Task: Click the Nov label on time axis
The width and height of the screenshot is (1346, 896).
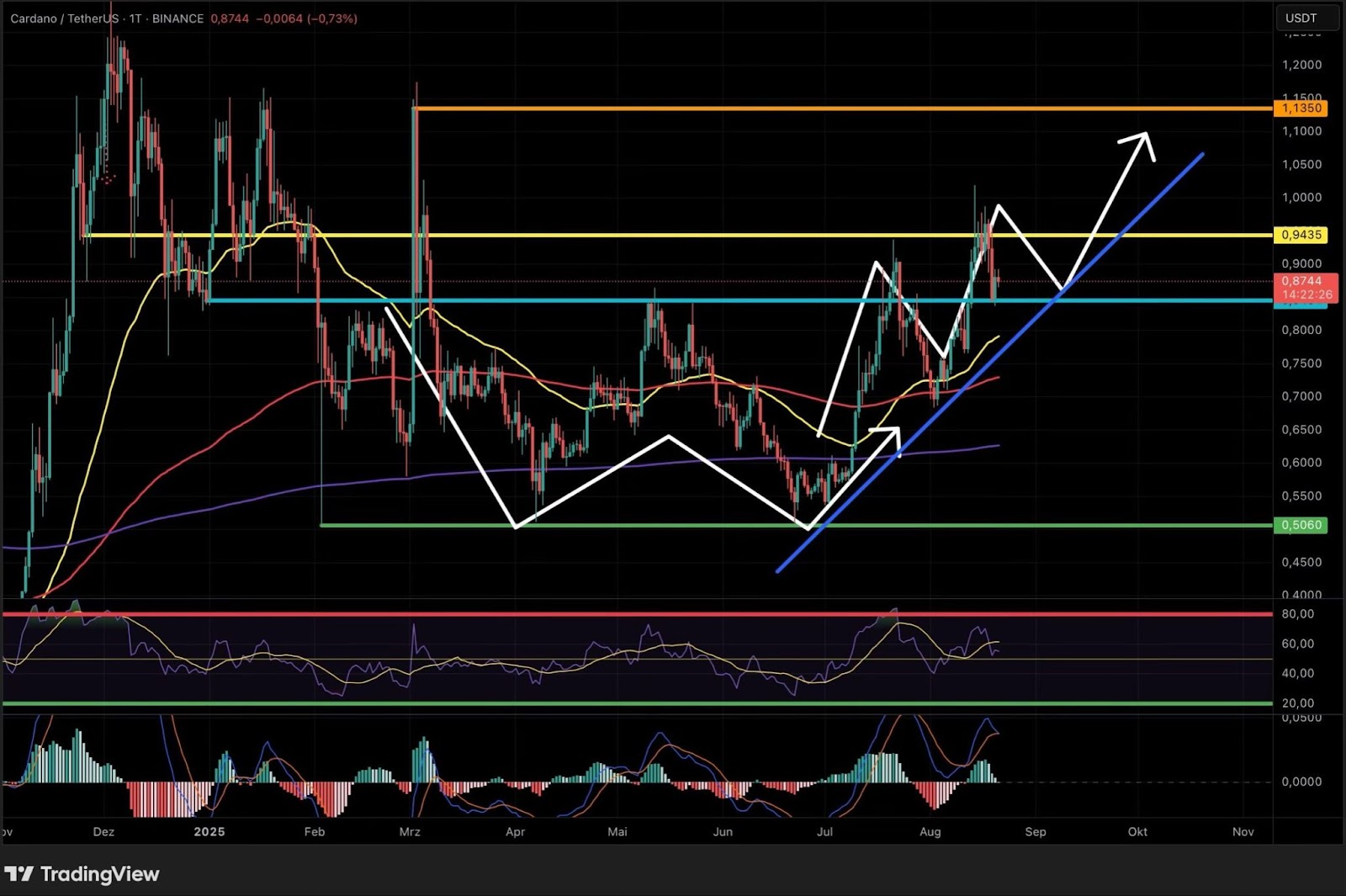Action: 1243,832
